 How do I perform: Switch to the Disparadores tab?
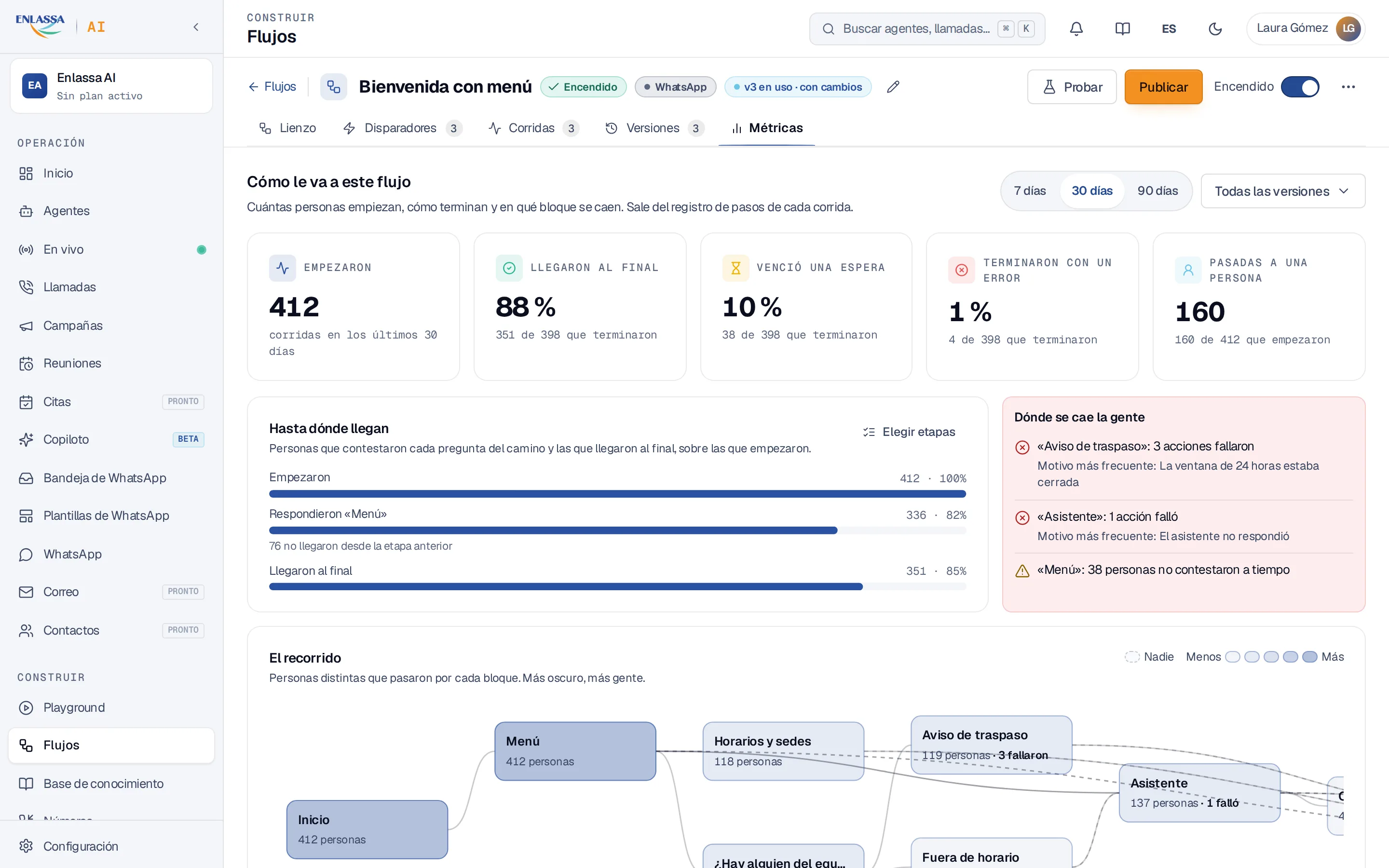click(402, 128)
